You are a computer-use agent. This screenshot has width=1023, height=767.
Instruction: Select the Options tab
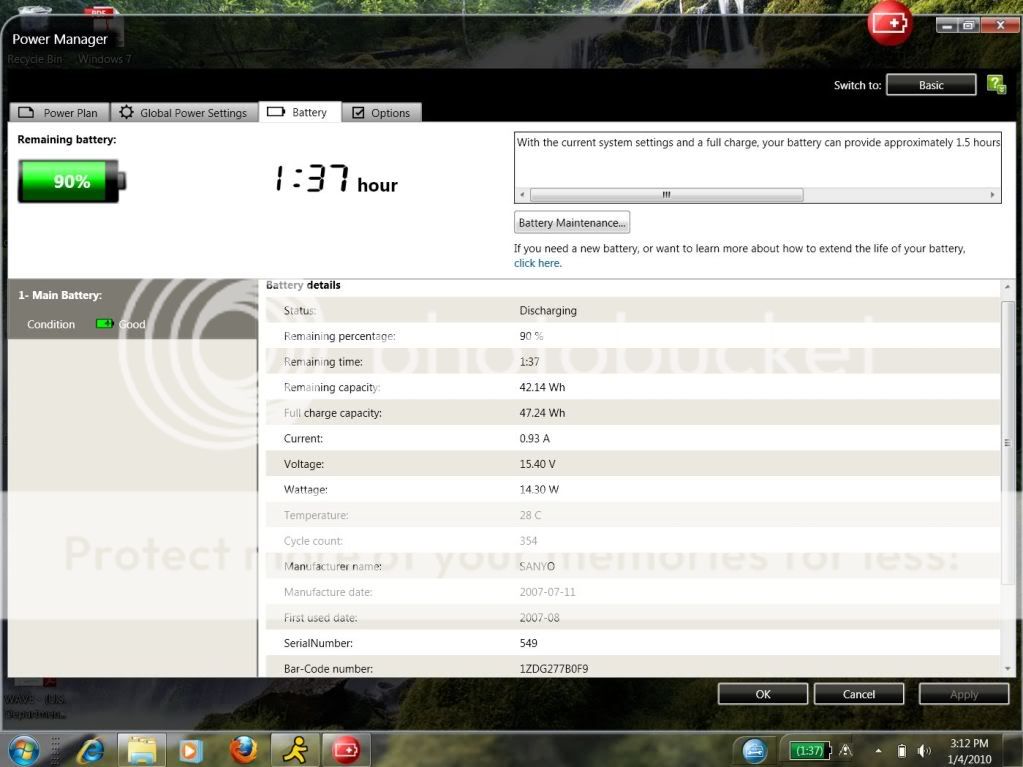(381, 113)
